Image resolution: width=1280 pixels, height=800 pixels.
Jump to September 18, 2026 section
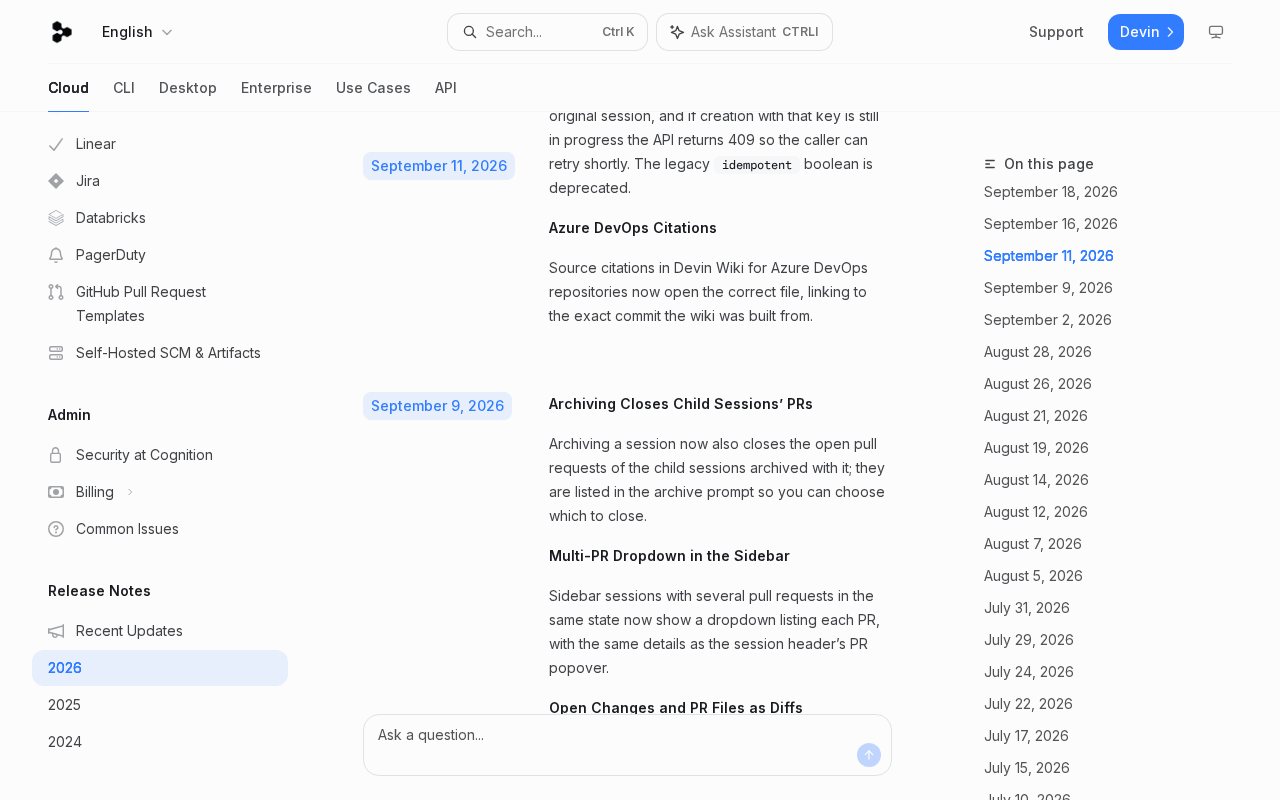tap(1051, 192)
